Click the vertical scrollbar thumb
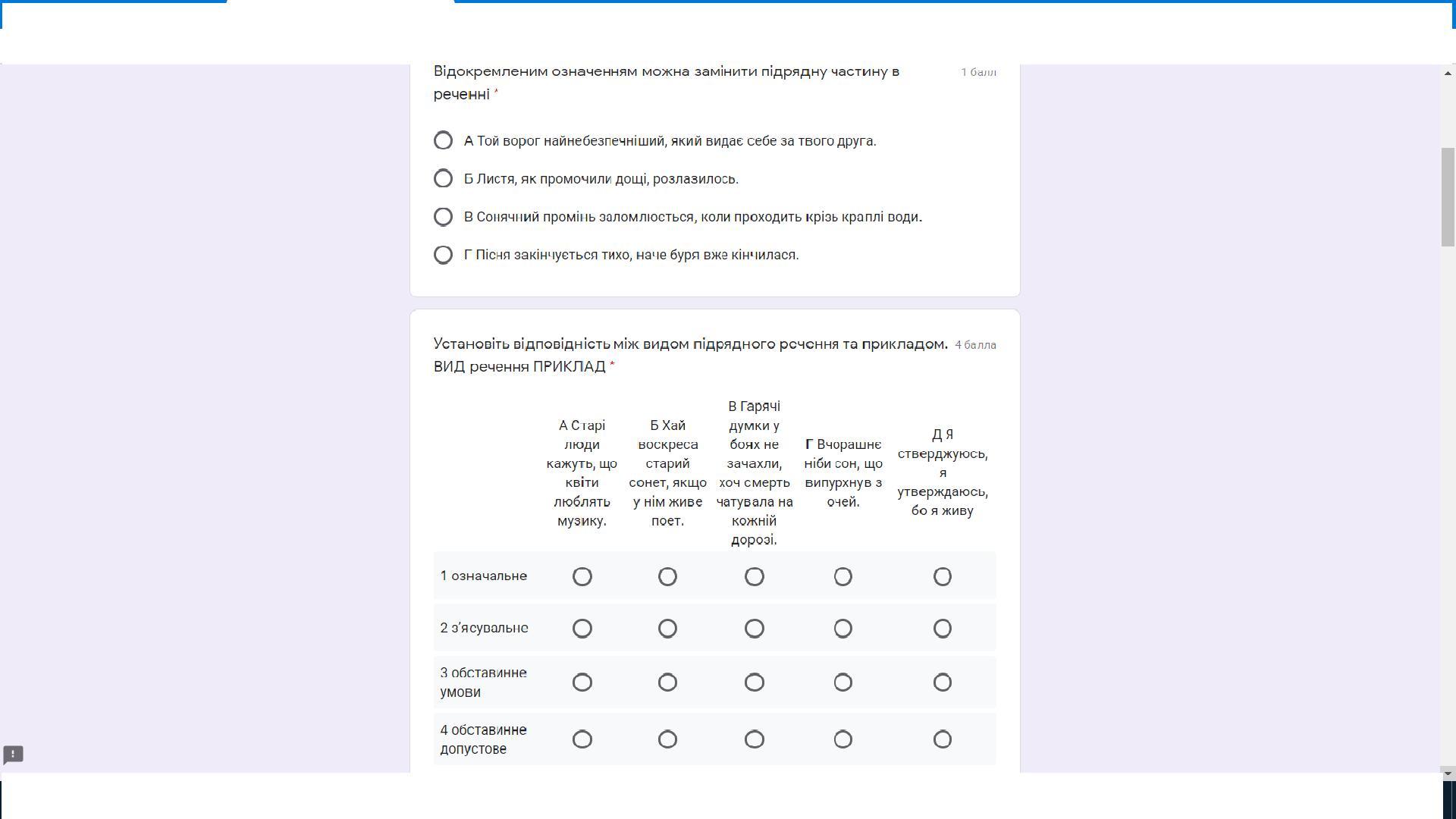Screen dimensions: 1456x819 pyautogui.click(x=1448, y=197)
